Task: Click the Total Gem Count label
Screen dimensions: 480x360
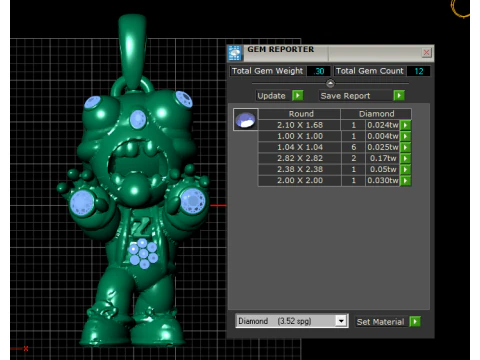Action: point(369,71)
